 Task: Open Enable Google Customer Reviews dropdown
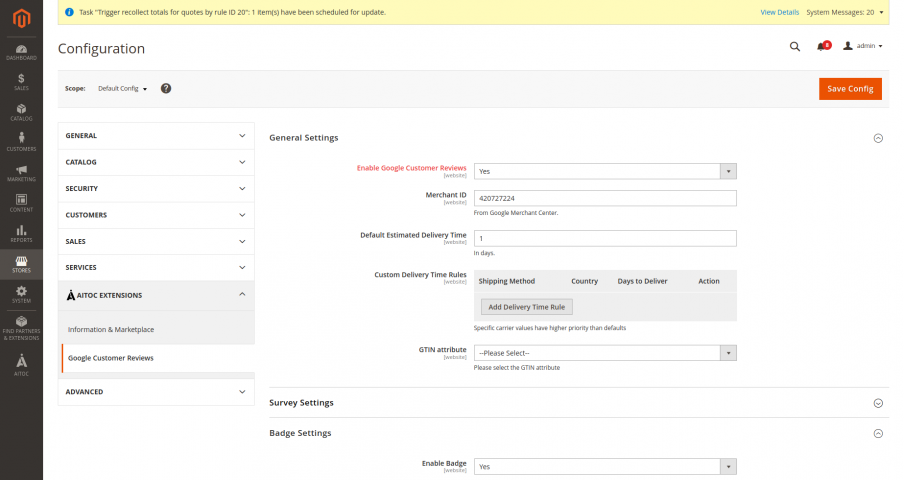coord(605,171)
